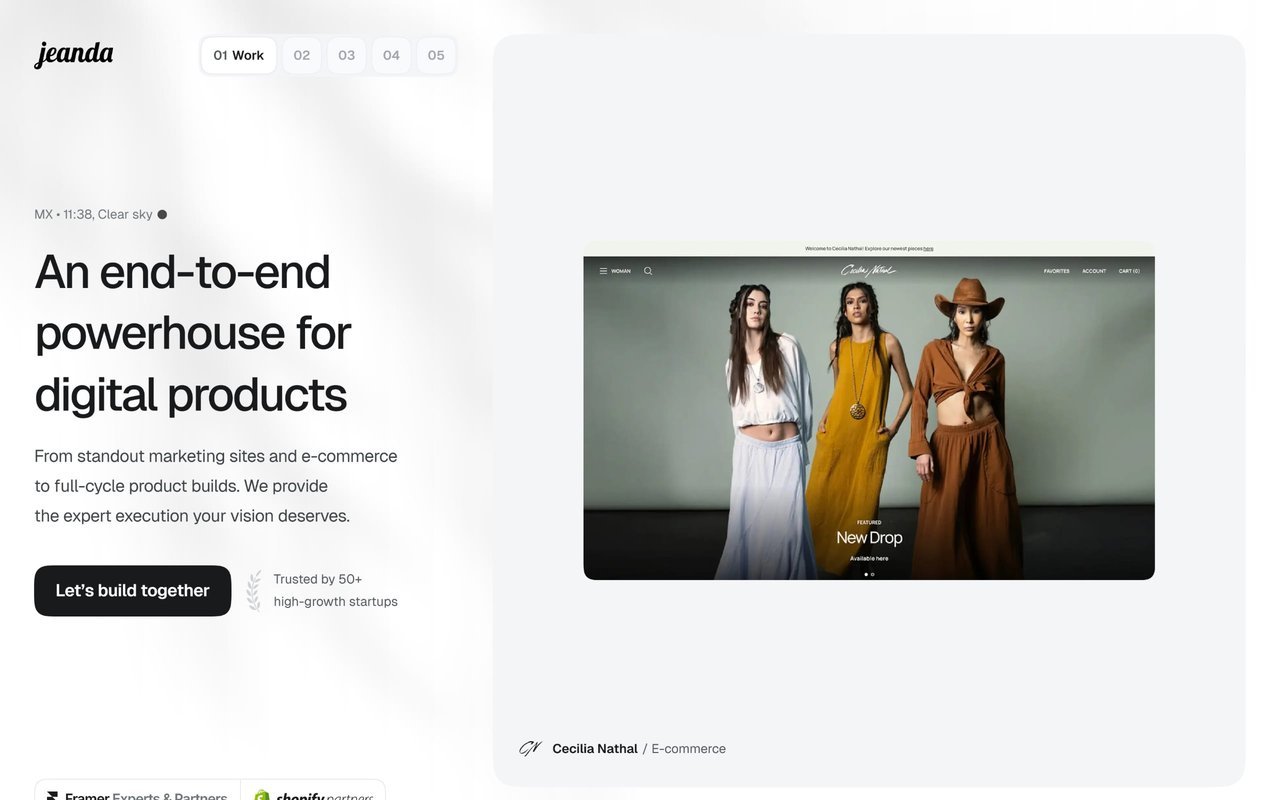Open Account in the preview header
The image size is (1280, 800).
pyautogui.click(x=1094, y=271)
